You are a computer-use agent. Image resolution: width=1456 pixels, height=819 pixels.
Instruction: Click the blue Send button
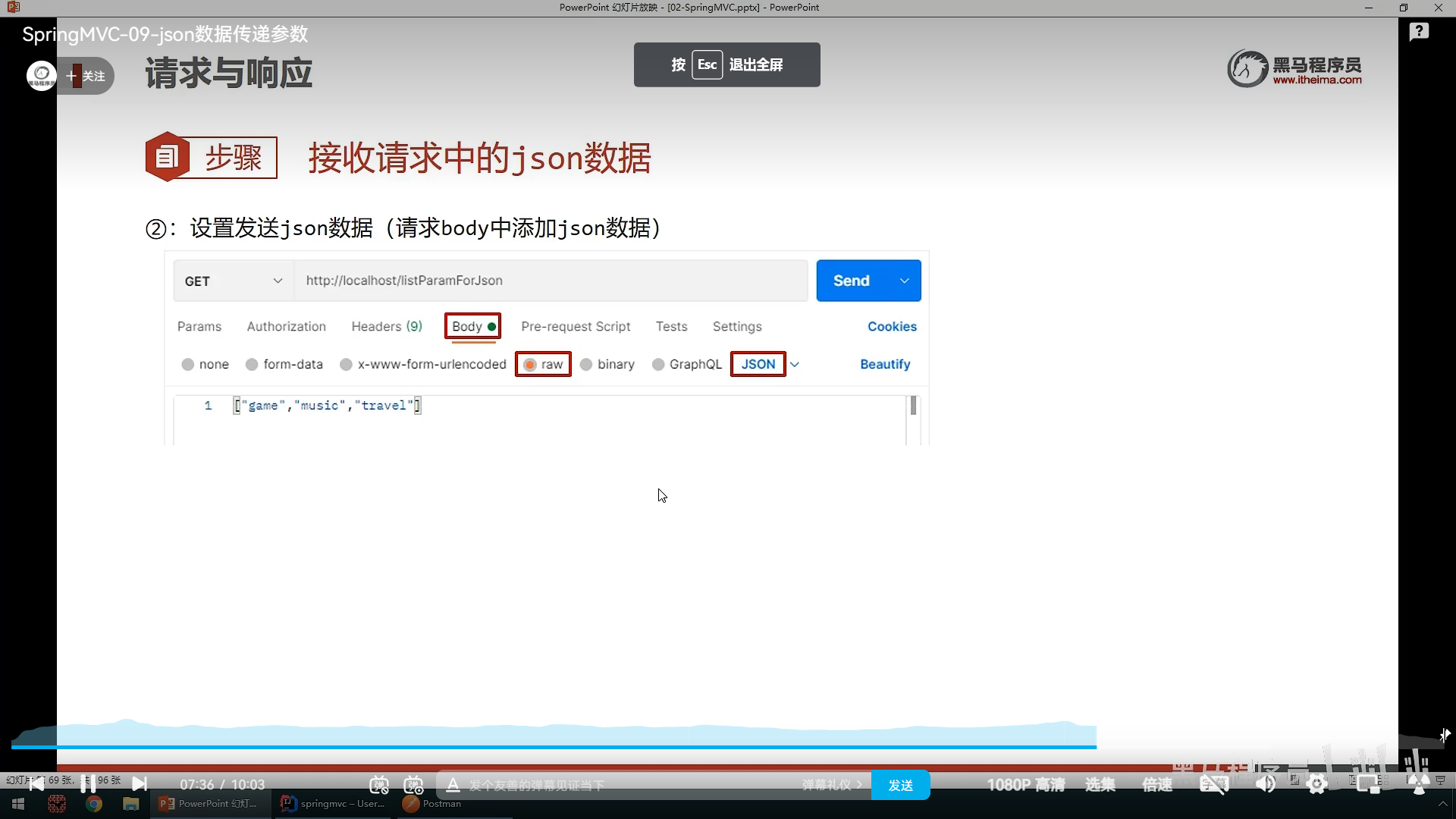(x=851, y=281)
